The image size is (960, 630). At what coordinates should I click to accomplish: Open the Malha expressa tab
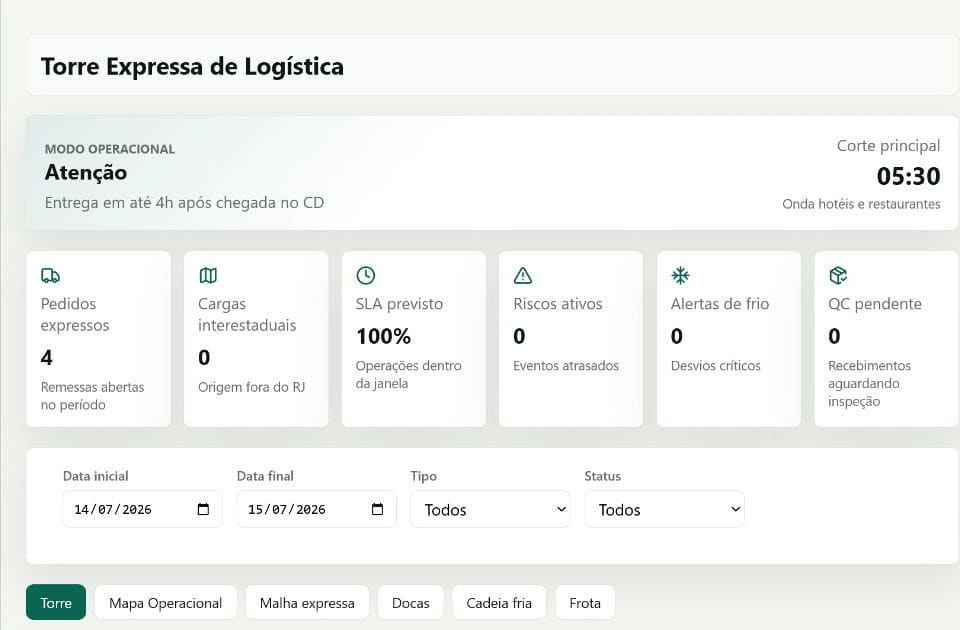click(307, 602)
